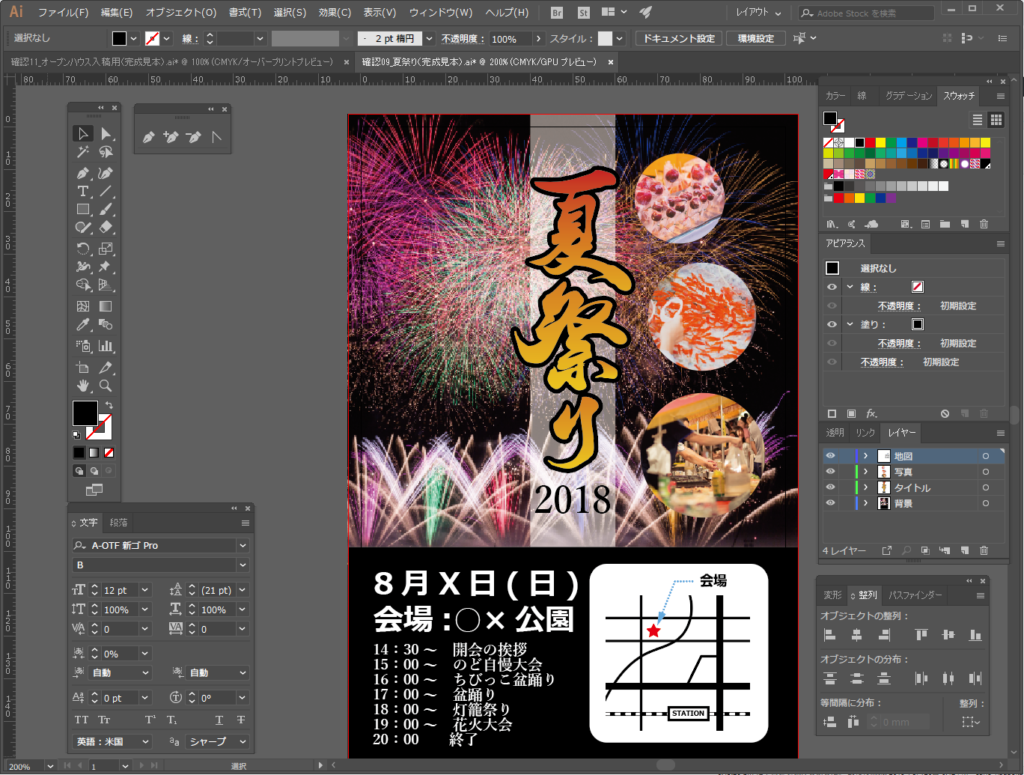Toggle visibility of the 背景 layer
The width and height of the screenshot is (1024, 775).
point(829,503)
